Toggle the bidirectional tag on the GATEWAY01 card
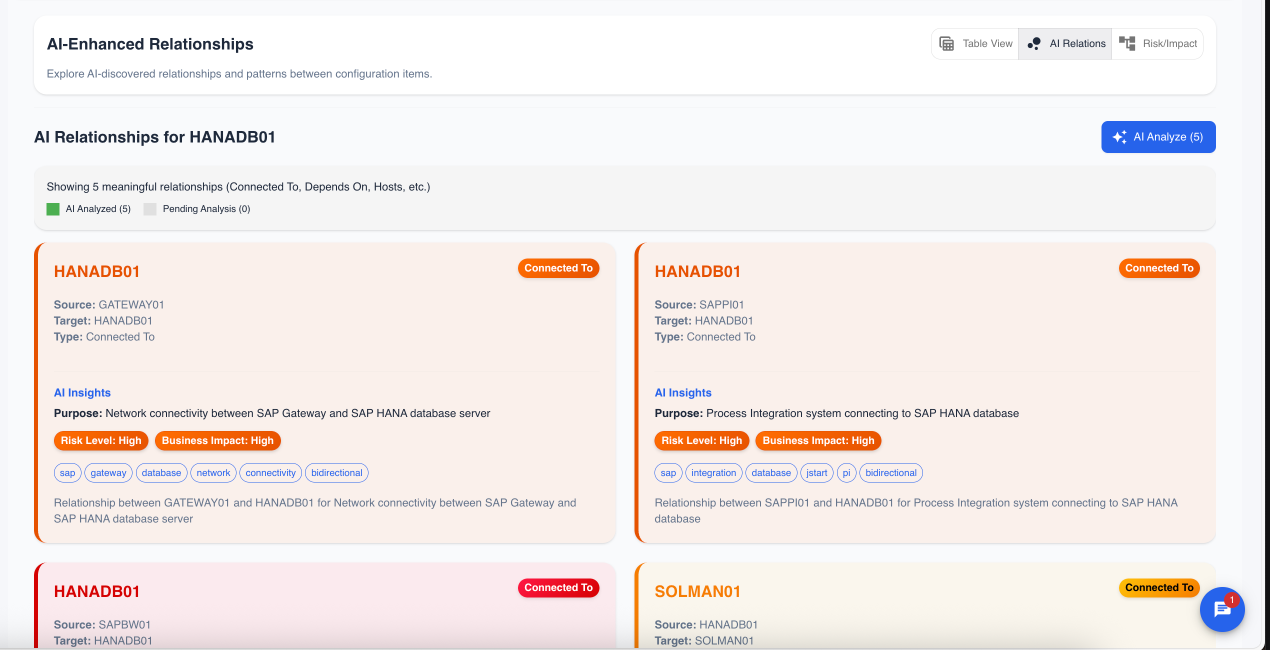Screen dimensions: 1270x650 [337, 472]
